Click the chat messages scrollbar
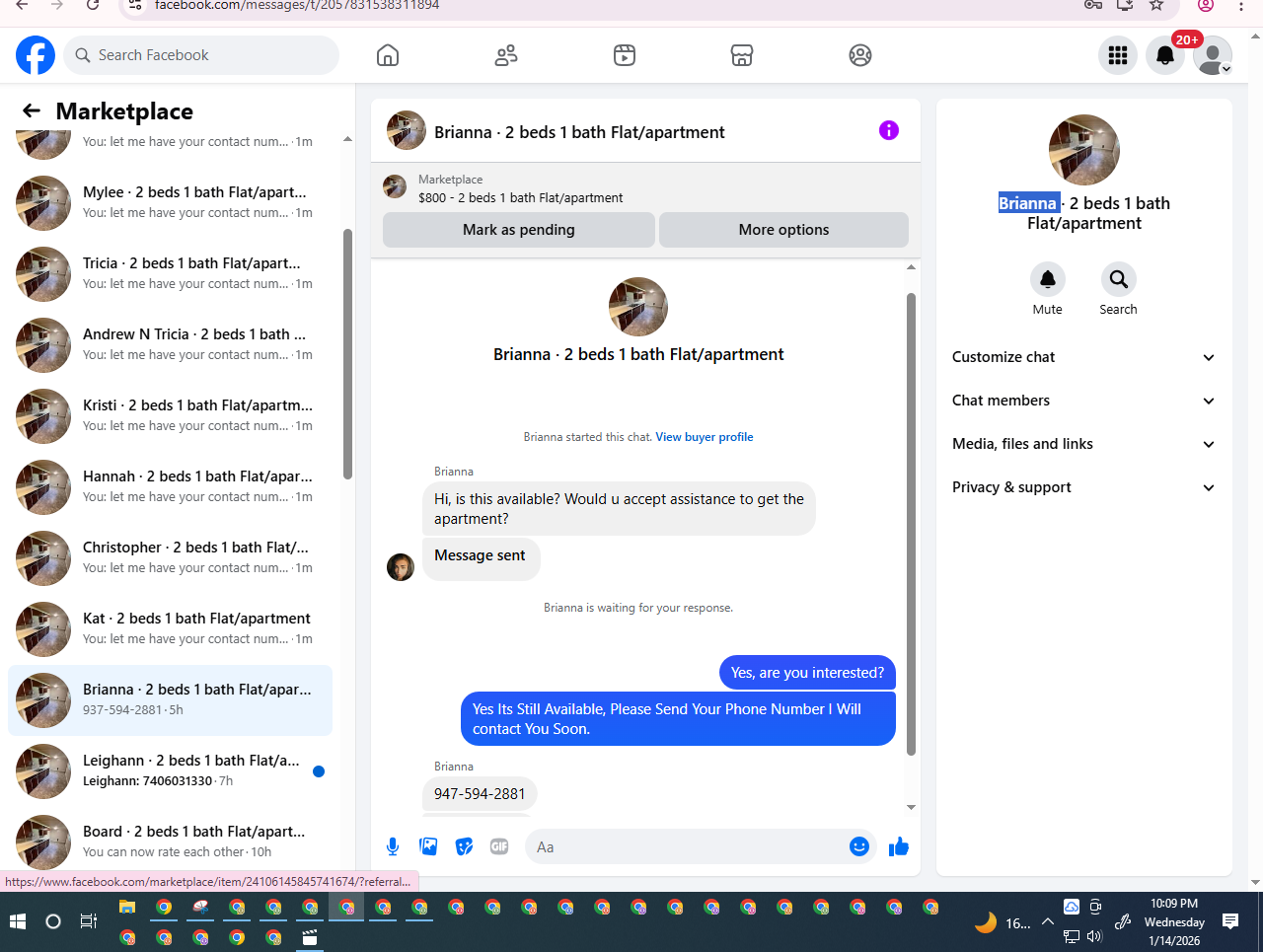The width and height of the screenshot is (1263, 952). click(x=911, y=523)
